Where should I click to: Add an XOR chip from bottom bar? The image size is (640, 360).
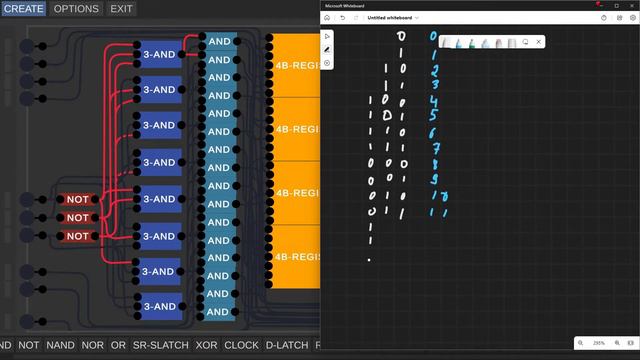pyautogui.click(x=206, y=345)
